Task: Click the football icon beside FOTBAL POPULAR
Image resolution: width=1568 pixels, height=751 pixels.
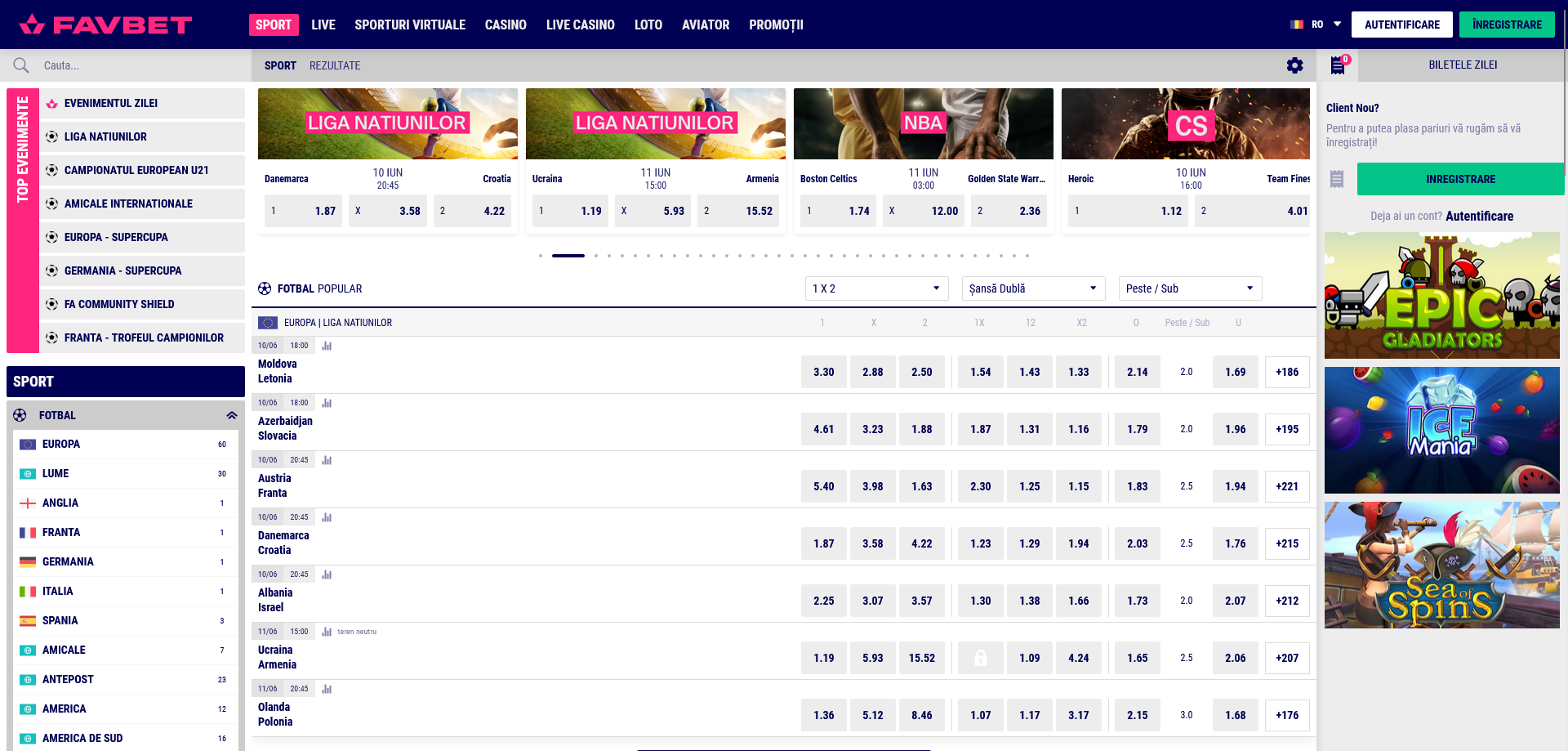Action: (x=265, y=288)
